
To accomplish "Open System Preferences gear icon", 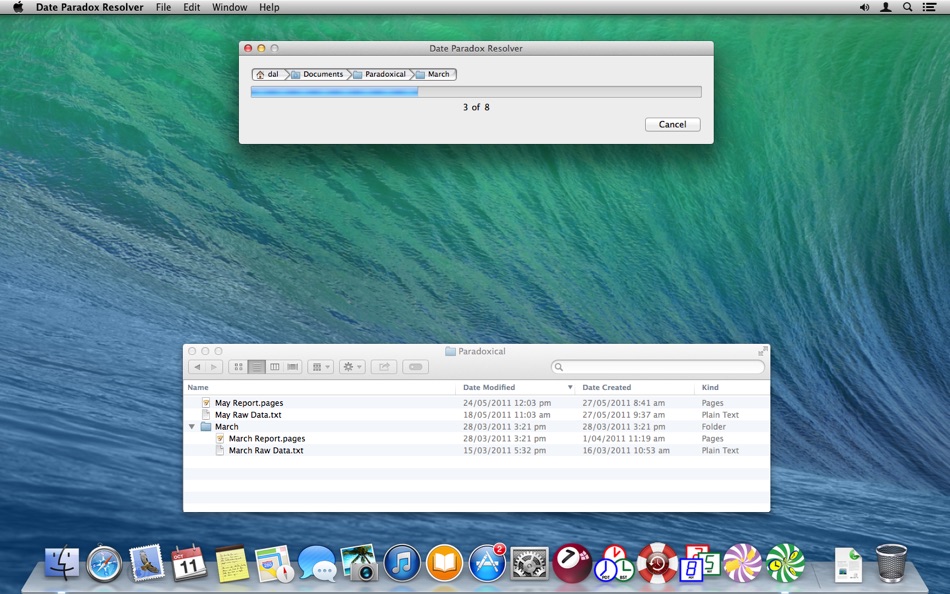I will coord(530,563).
